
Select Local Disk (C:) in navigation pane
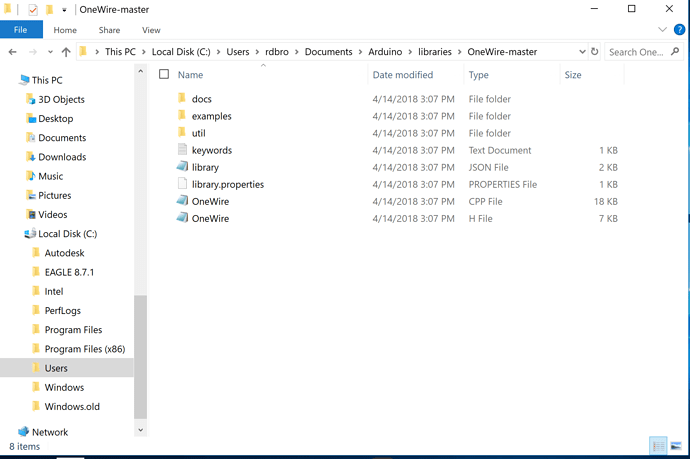point(67,234)
